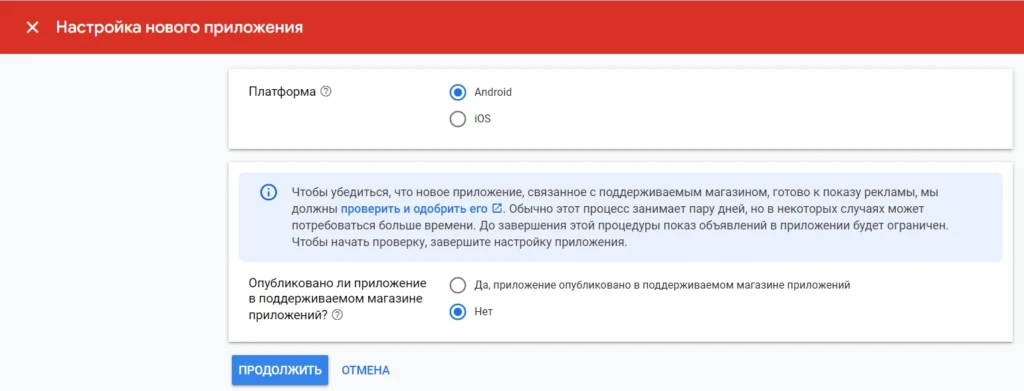The image size is (1024, 391).
Task: Open help icon beside 'приложений?' question
Action: click(x=337, y=315)
